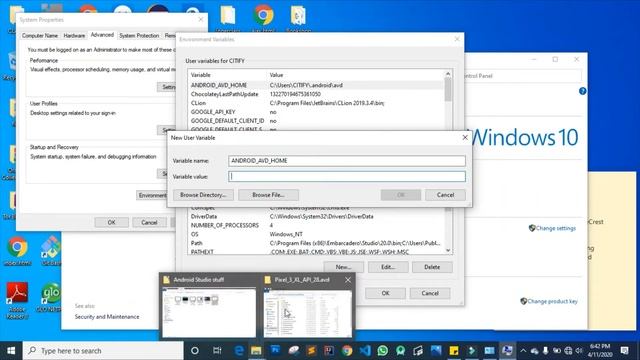Screen dimensions: 640x360
Task: Show hidden system tray icons
Action: [523, 351]
